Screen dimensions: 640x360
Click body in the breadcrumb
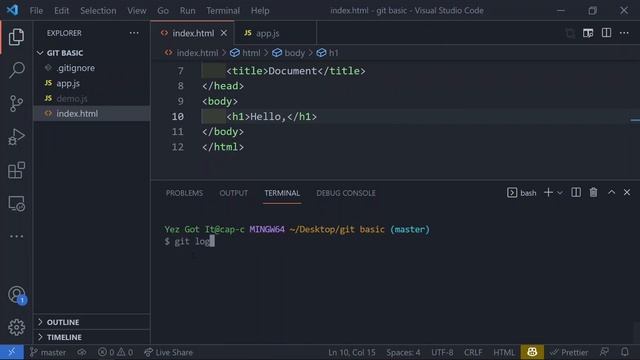[289, 53]
